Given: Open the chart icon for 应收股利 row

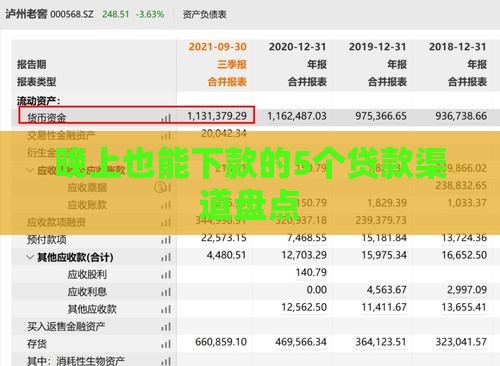Looking at the screenshot, I should [x=166, y=274].
